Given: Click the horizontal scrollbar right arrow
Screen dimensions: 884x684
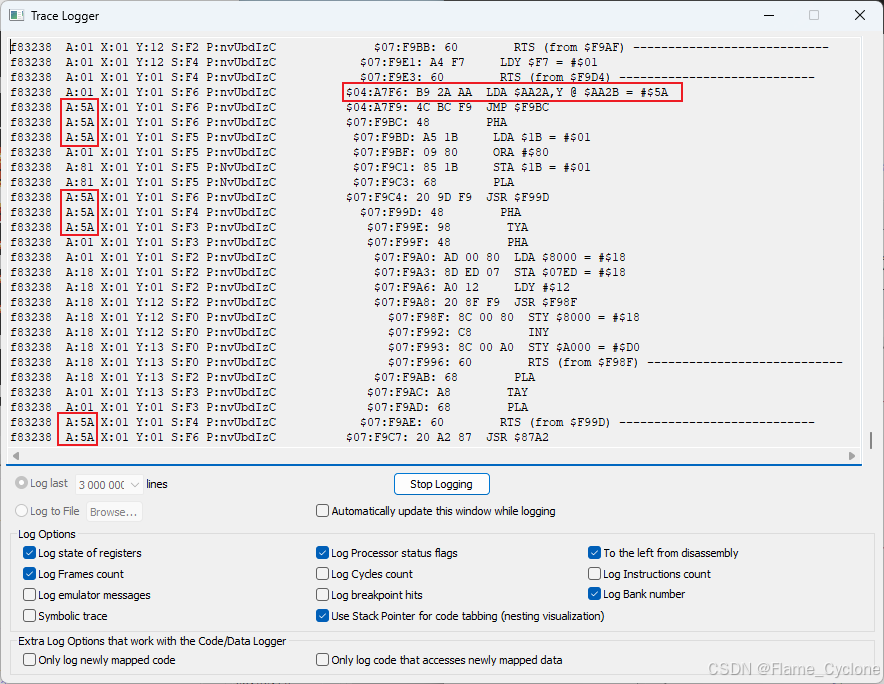Looking at the screenshot, I should [852, 456].
